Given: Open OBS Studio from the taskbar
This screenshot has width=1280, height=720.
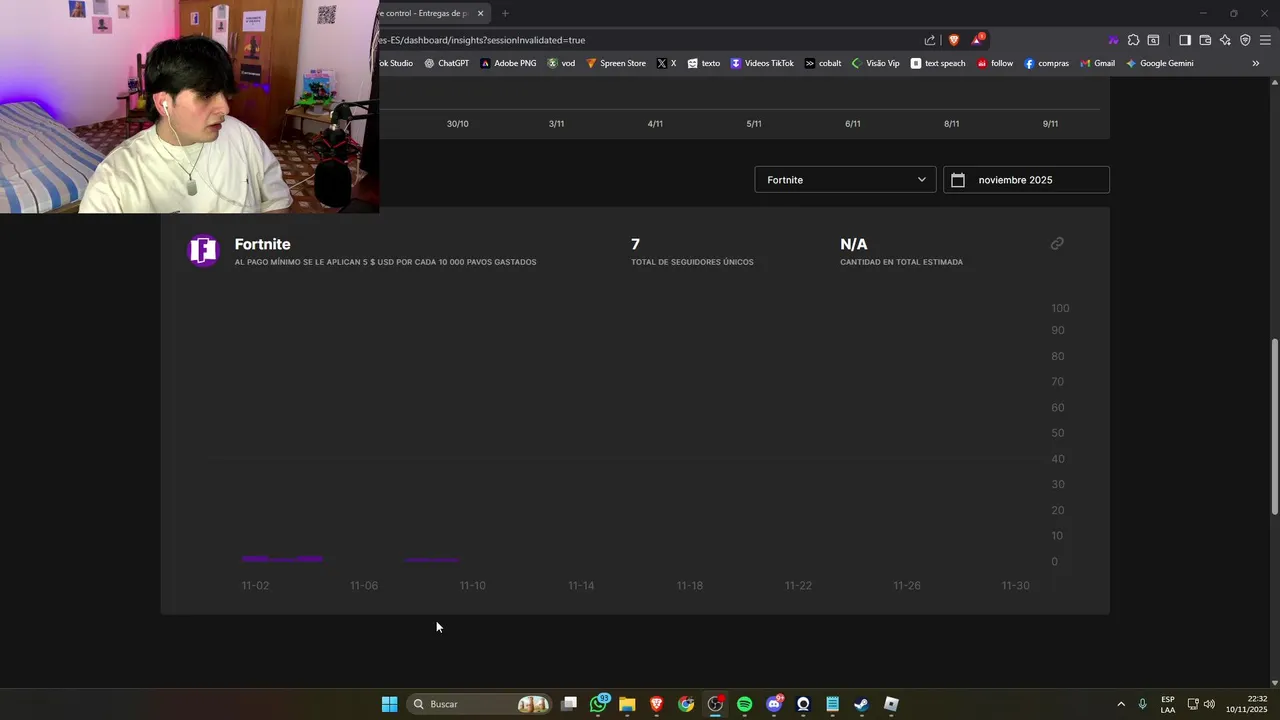Looking at the screenshot, I should (x=715, y=704).
